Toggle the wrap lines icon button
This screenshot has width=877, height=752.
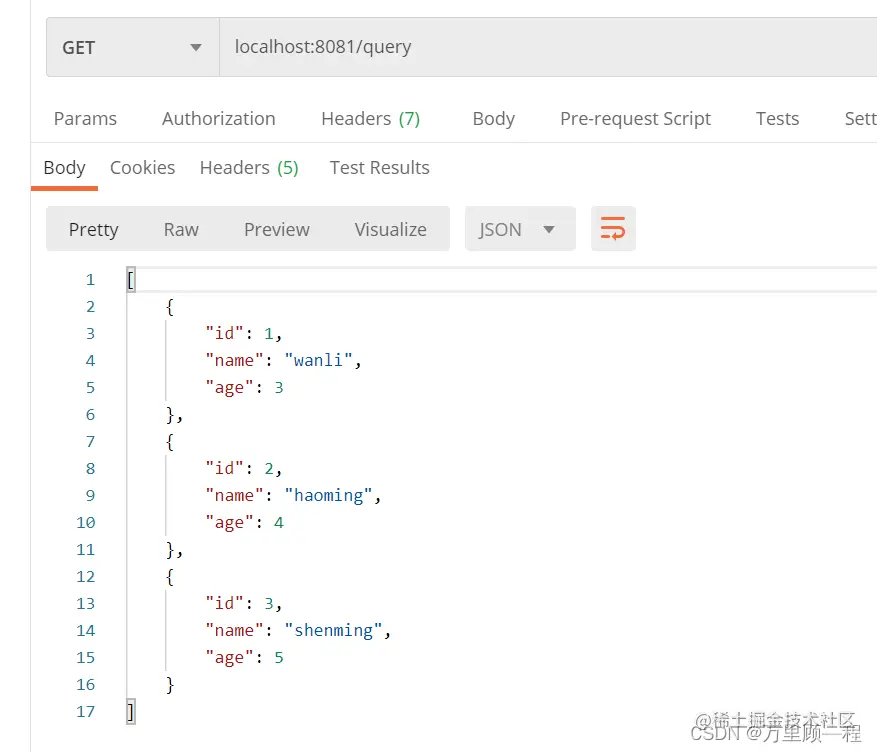(613, 229)
